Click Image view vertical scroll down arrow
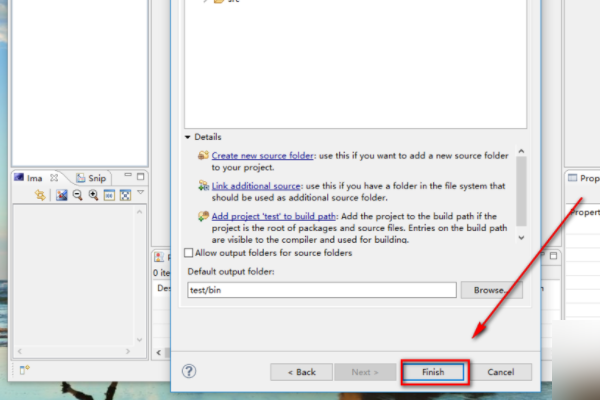Viewport: 600px width, 400px height. tap(139, 340)
